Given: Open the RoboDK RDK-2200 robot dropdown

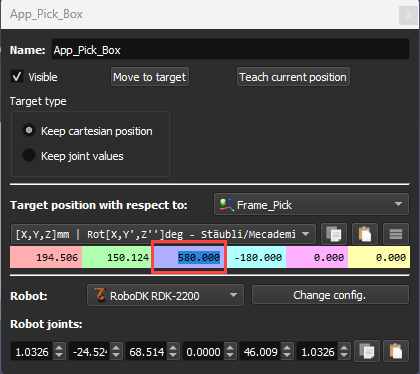Looking at the screenshot, I should 165,295.
